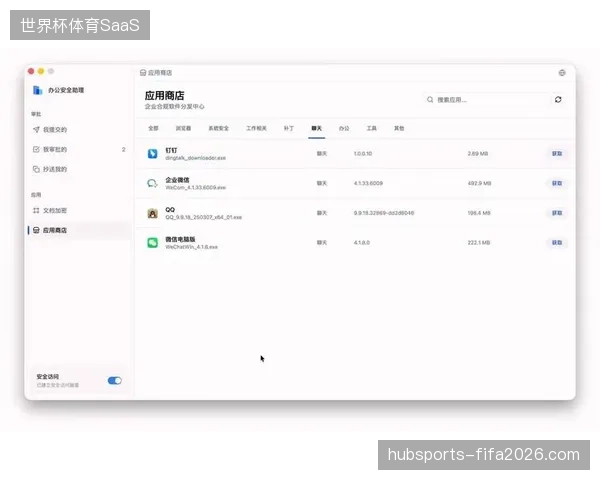Switch to the 系统安全 category tab

[x=218, y=128]
